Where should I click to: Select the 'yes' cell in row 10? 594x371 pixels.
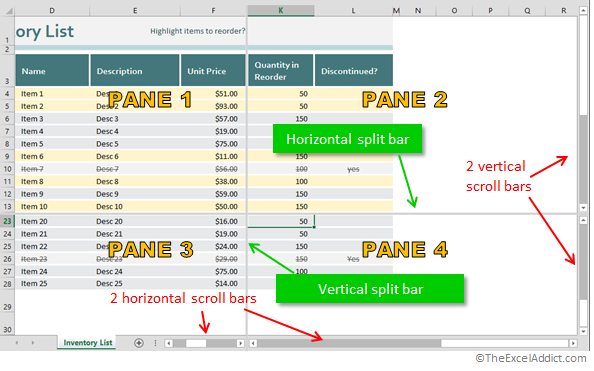tap(354, 169)
